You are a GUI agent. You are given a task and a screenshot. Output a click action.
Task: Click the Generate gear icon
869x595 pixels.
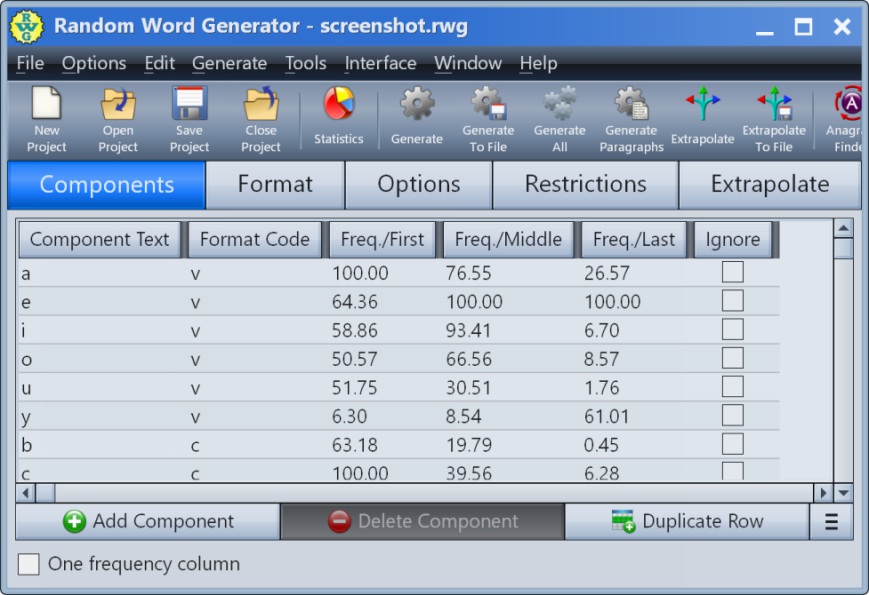(x=417, y=105)
